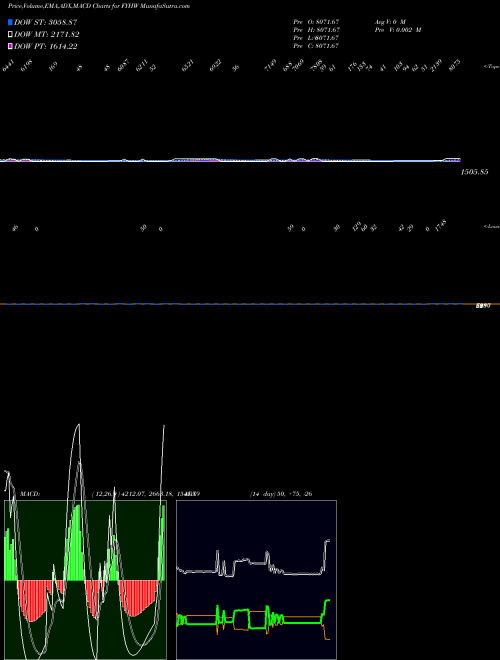The image size is (500, 660).
Task: Click the 'Pre V: 0.002 M' volume text
Action: (x=398, y=30)
